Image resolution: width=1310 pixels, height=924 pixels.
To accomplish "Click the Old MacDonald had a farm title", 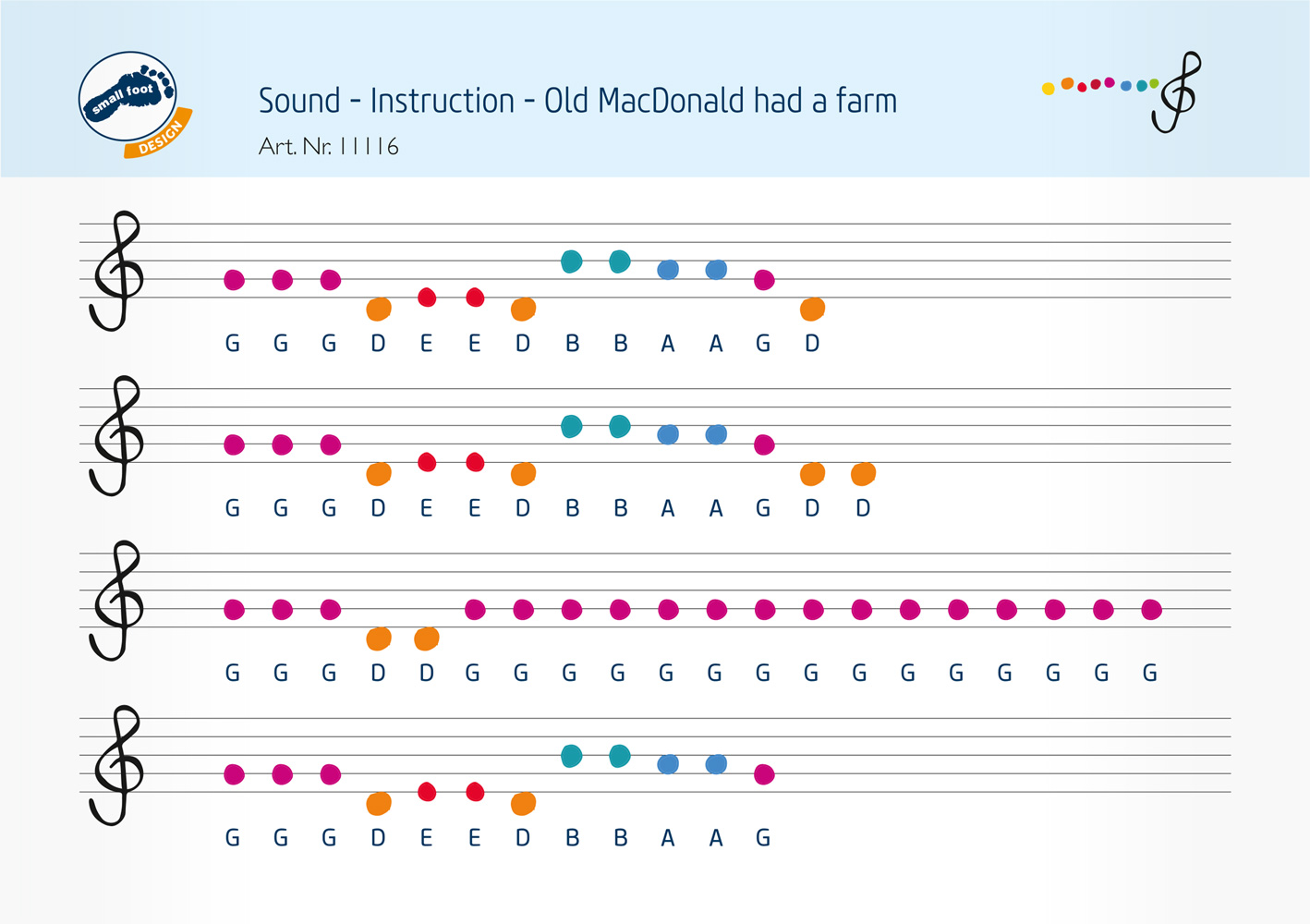I will tap(577, 101).
